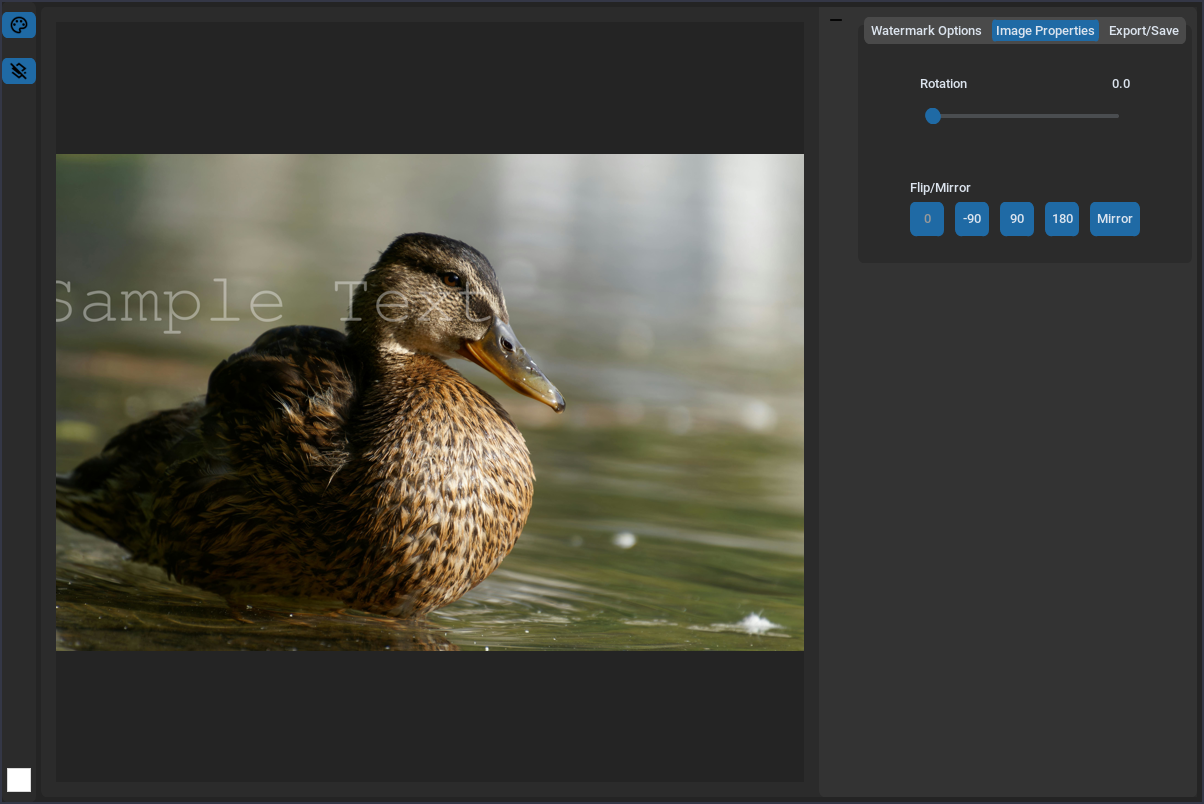Viewport: 1204px width, 804px height.
Task: Click the crossed-out paint roller icon
Action: coord(19,71)
